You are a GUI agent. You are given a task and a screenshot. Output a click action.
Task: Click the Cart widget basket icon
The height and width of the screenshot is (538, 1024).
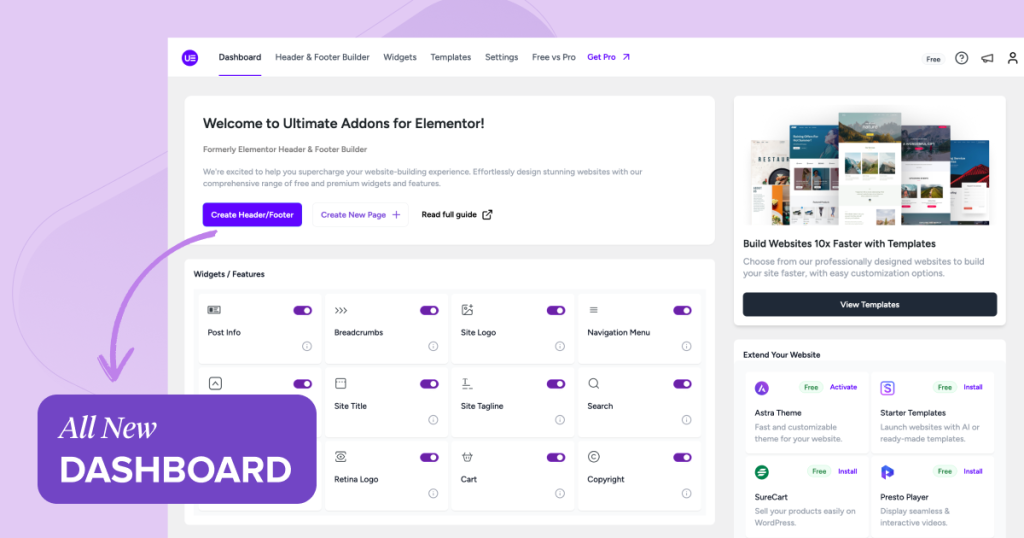point(467,456)
